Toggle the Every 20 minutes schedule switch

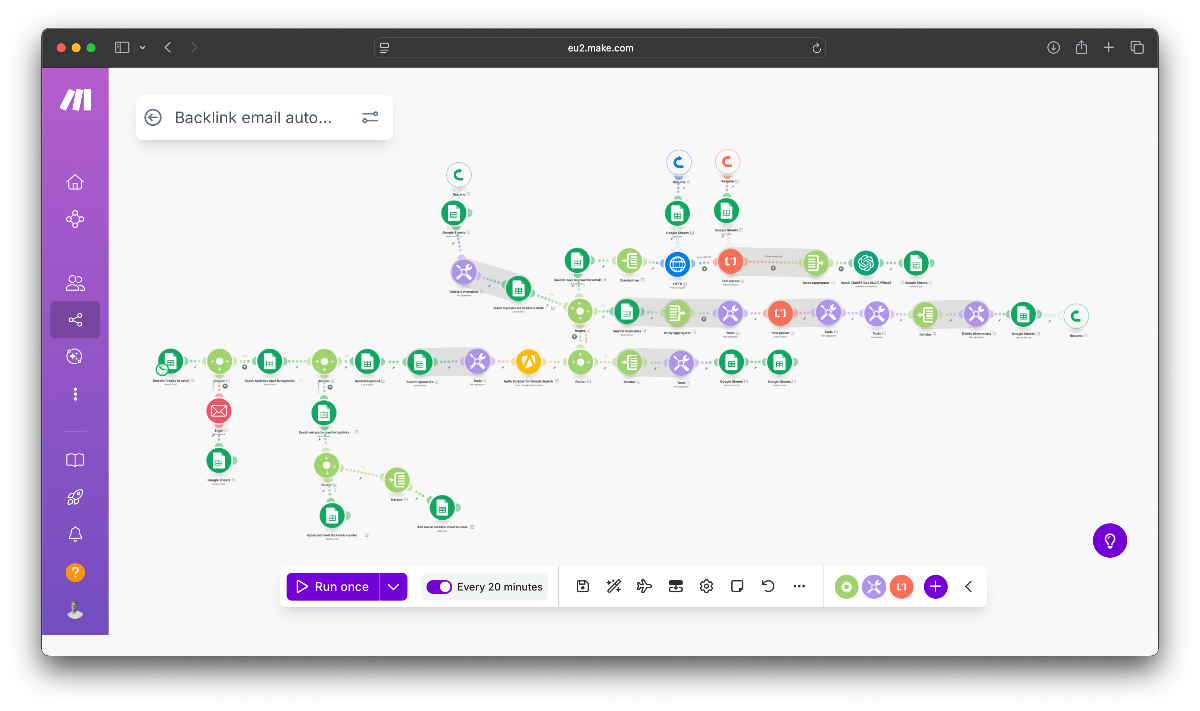[x=439, y=587]
